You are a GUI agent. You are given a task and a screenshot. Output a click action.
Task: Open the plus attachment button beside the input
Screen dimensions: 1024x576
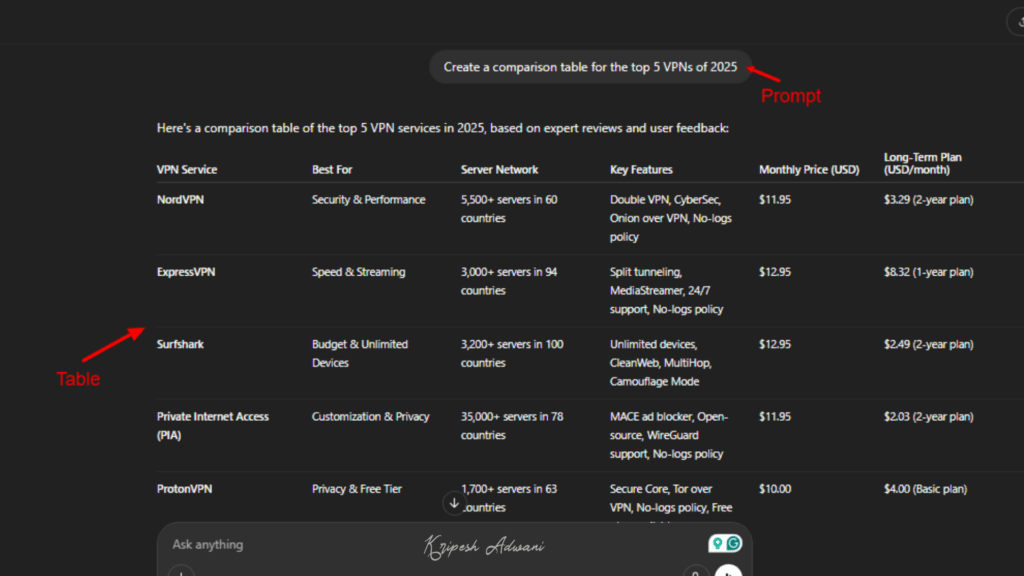click(x=181, y=574)
